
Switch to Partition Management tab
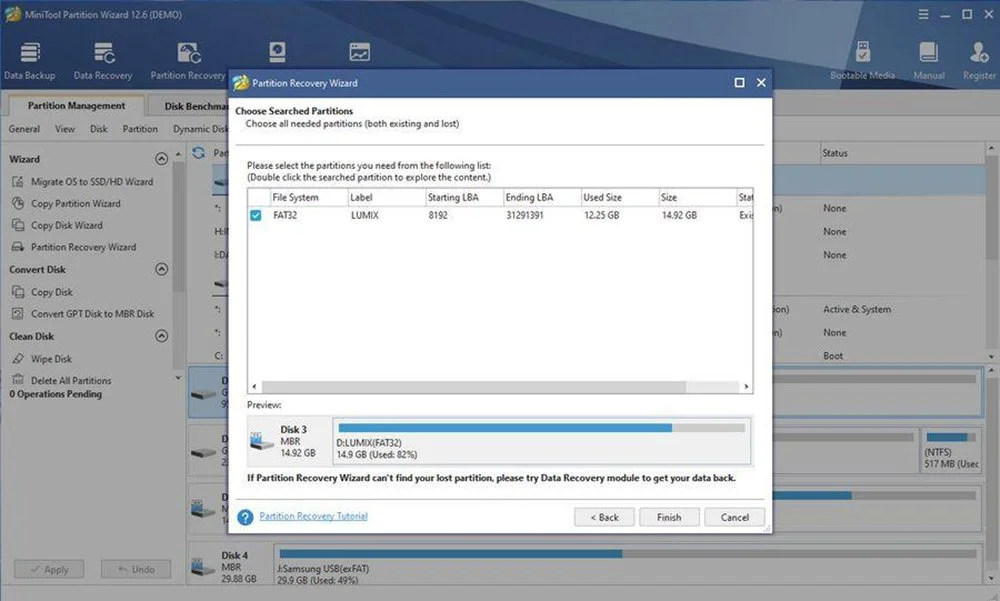tap(76, 106)
